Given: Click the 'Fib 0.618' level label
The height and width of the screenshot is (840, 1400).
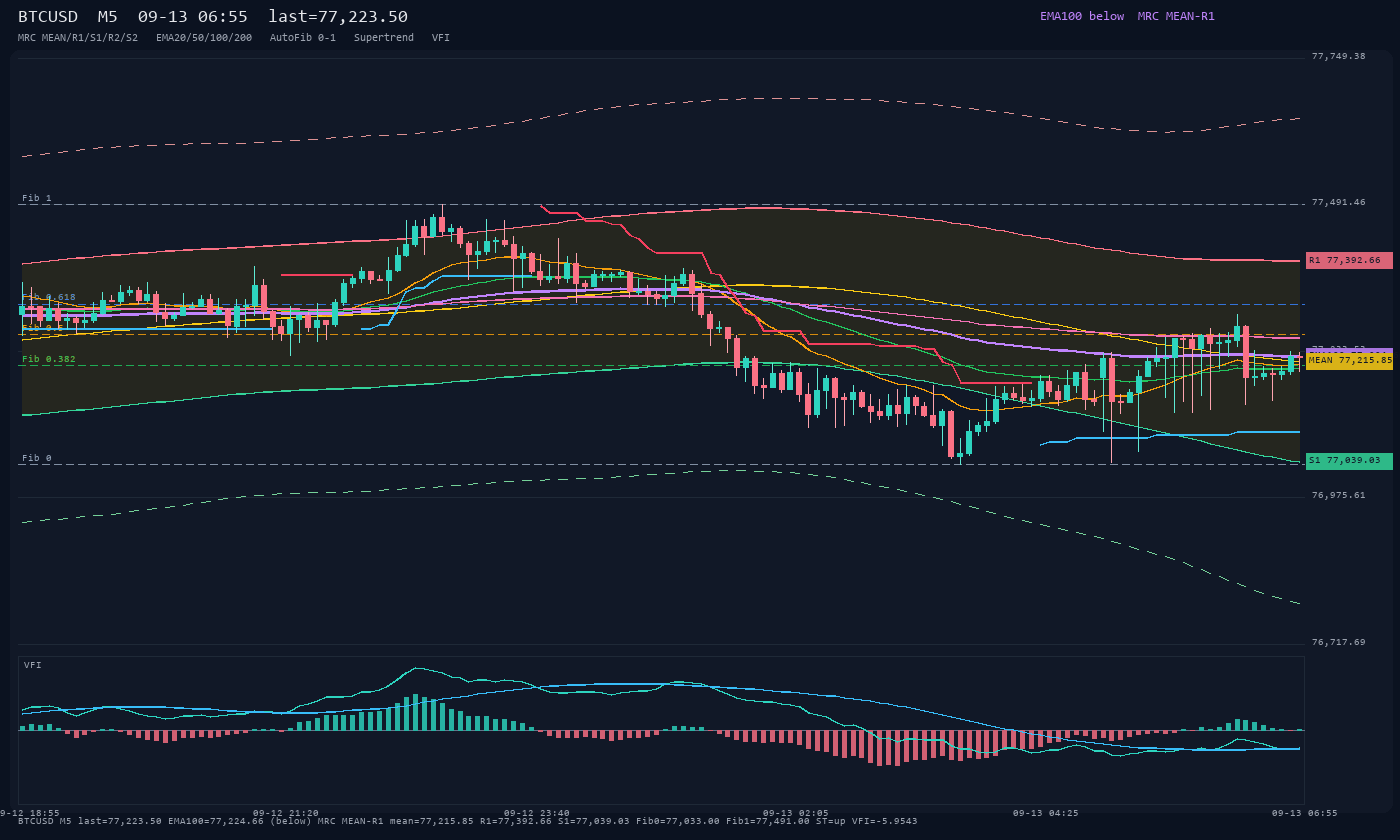Looking at the screenshot, I should click(49, 297).
